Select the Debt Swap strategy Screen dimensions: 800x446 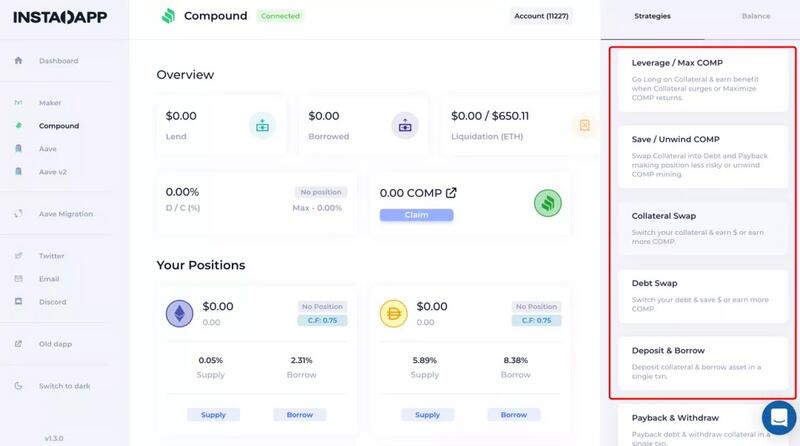[703, 296]
